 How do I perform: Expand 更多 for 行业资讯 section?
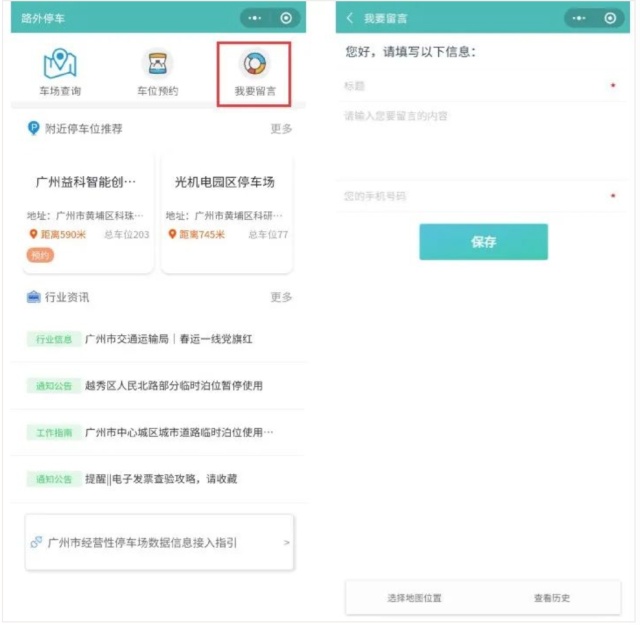[281, 297]
